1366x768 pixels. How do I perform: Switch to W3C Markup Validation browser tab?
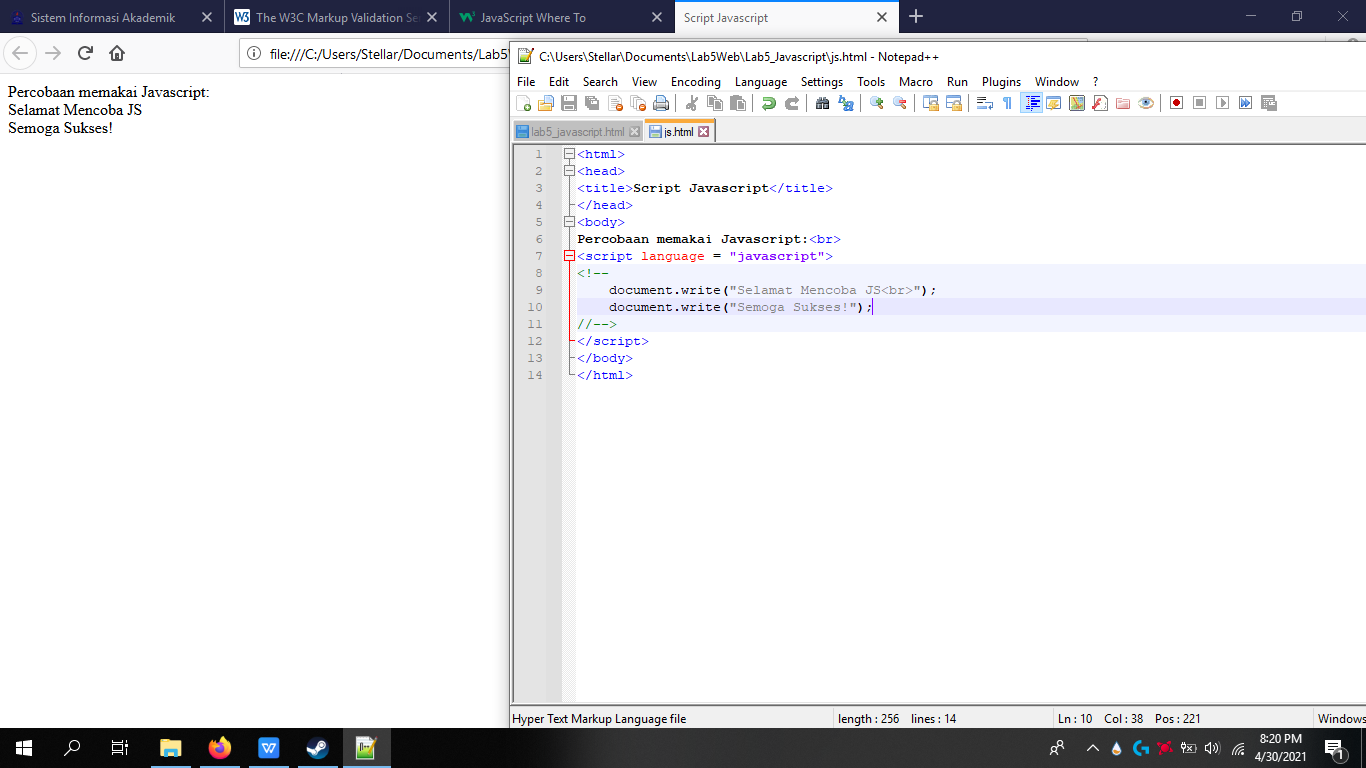point(337,17)
